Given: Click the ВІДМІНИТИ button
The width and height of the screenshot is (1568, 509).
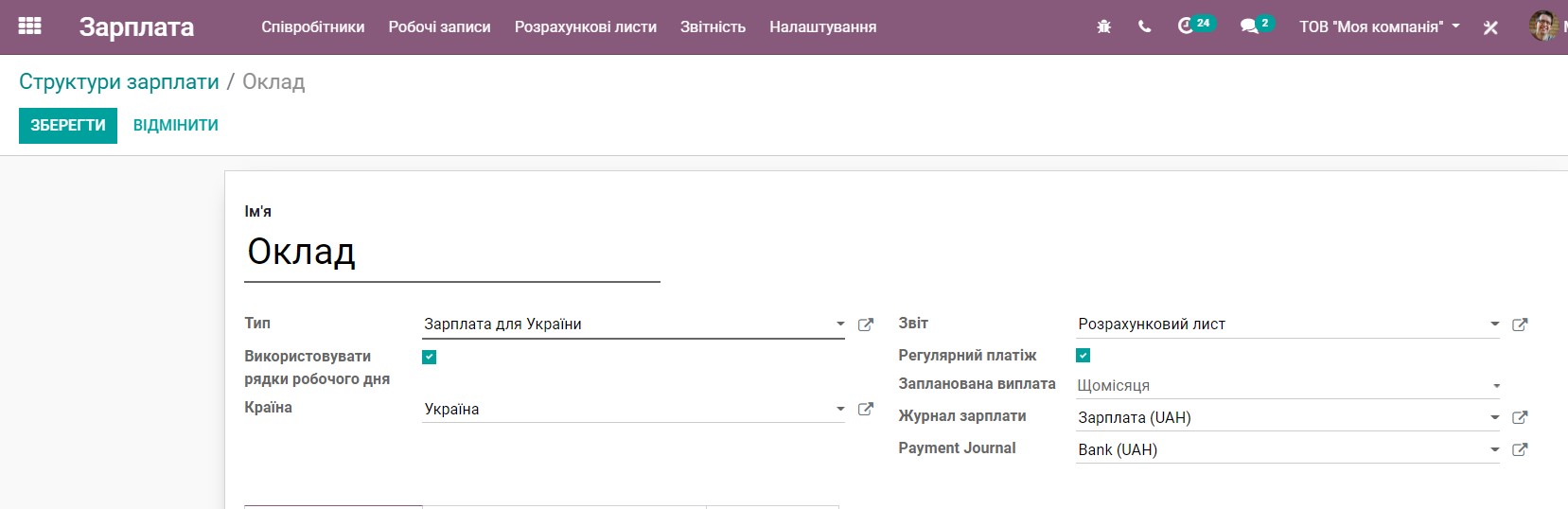Looking at the screenshot, I should click(x=176, y=125).
